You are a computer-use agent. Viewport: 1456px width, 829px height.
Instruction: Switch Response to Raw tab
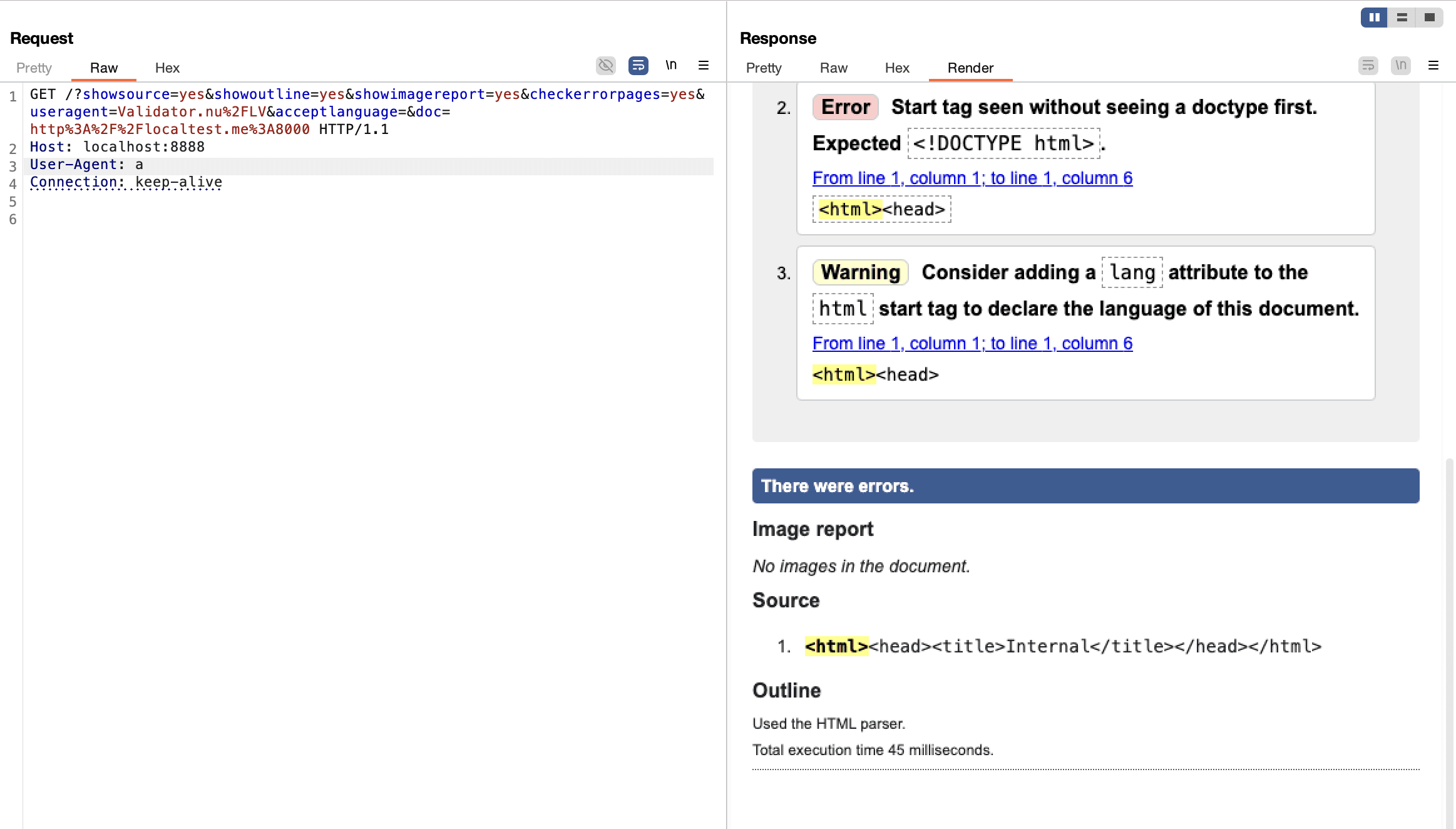tap(833, 68)
